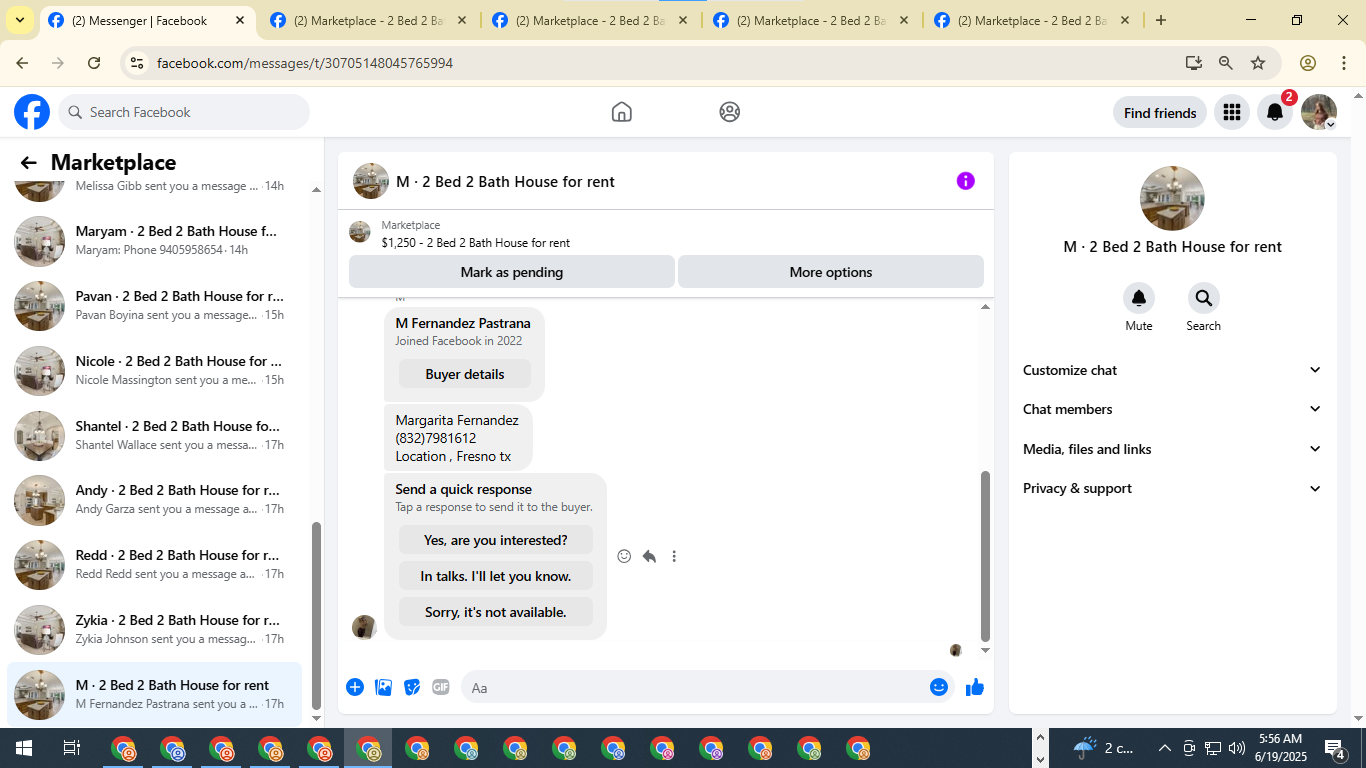
Task: Expand Media, files and links section
Action: coord(1172,449)
